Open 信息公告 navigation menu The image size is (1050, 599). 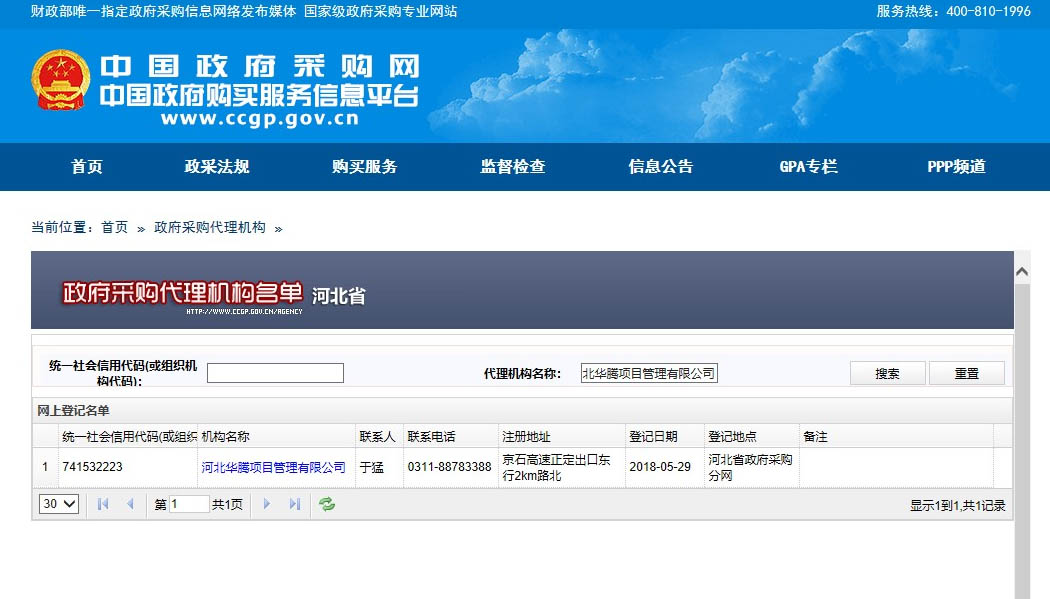(x=661, y=167)
